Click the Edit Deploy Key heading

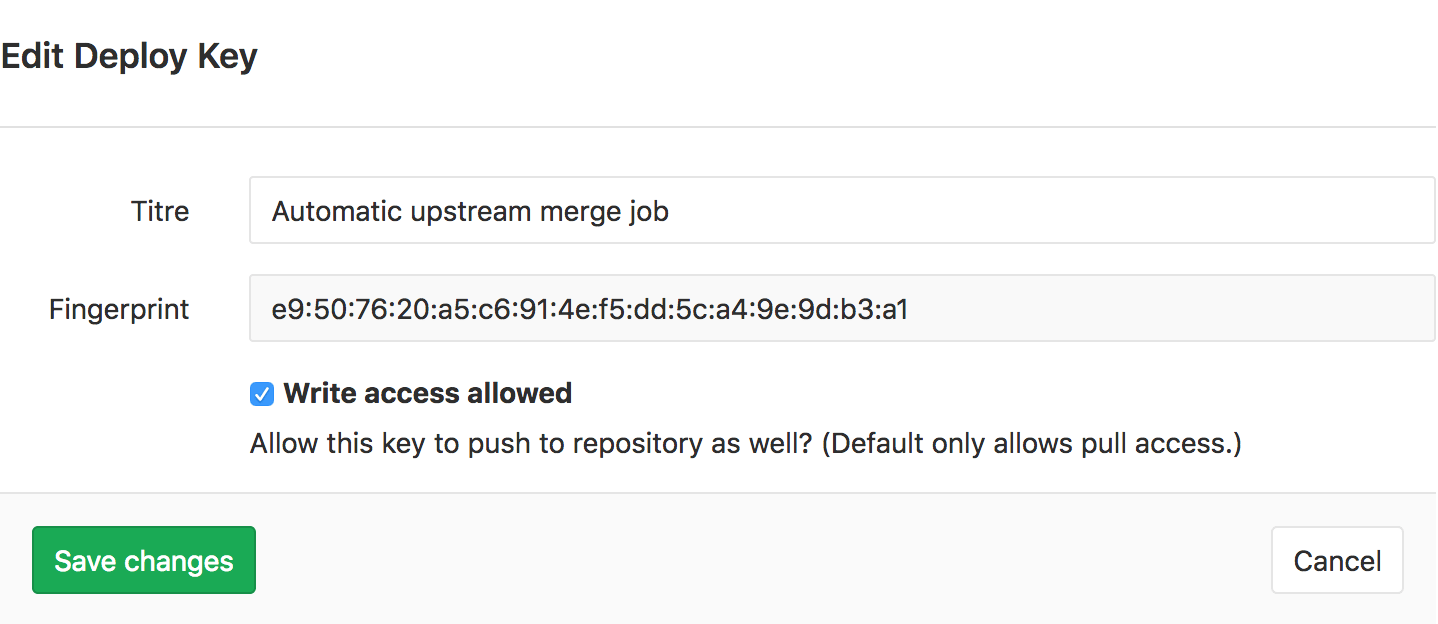(129, 56)
